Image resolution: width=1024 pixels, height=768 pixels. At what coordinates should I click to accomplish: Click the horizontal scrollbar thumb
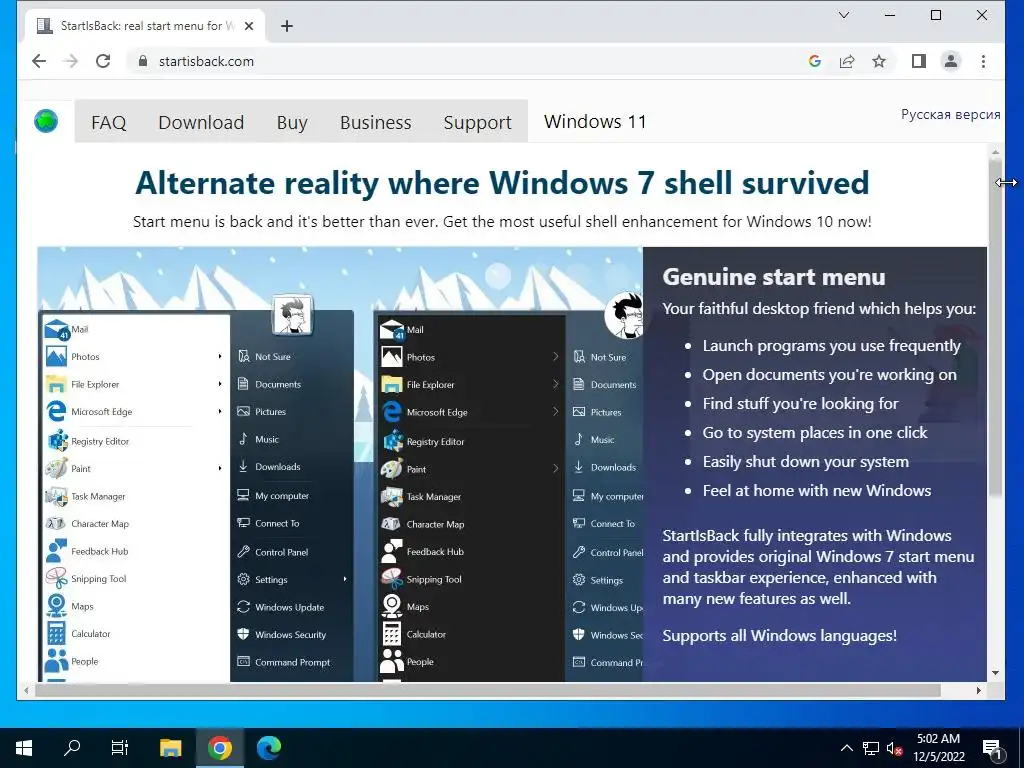[488, 690]
